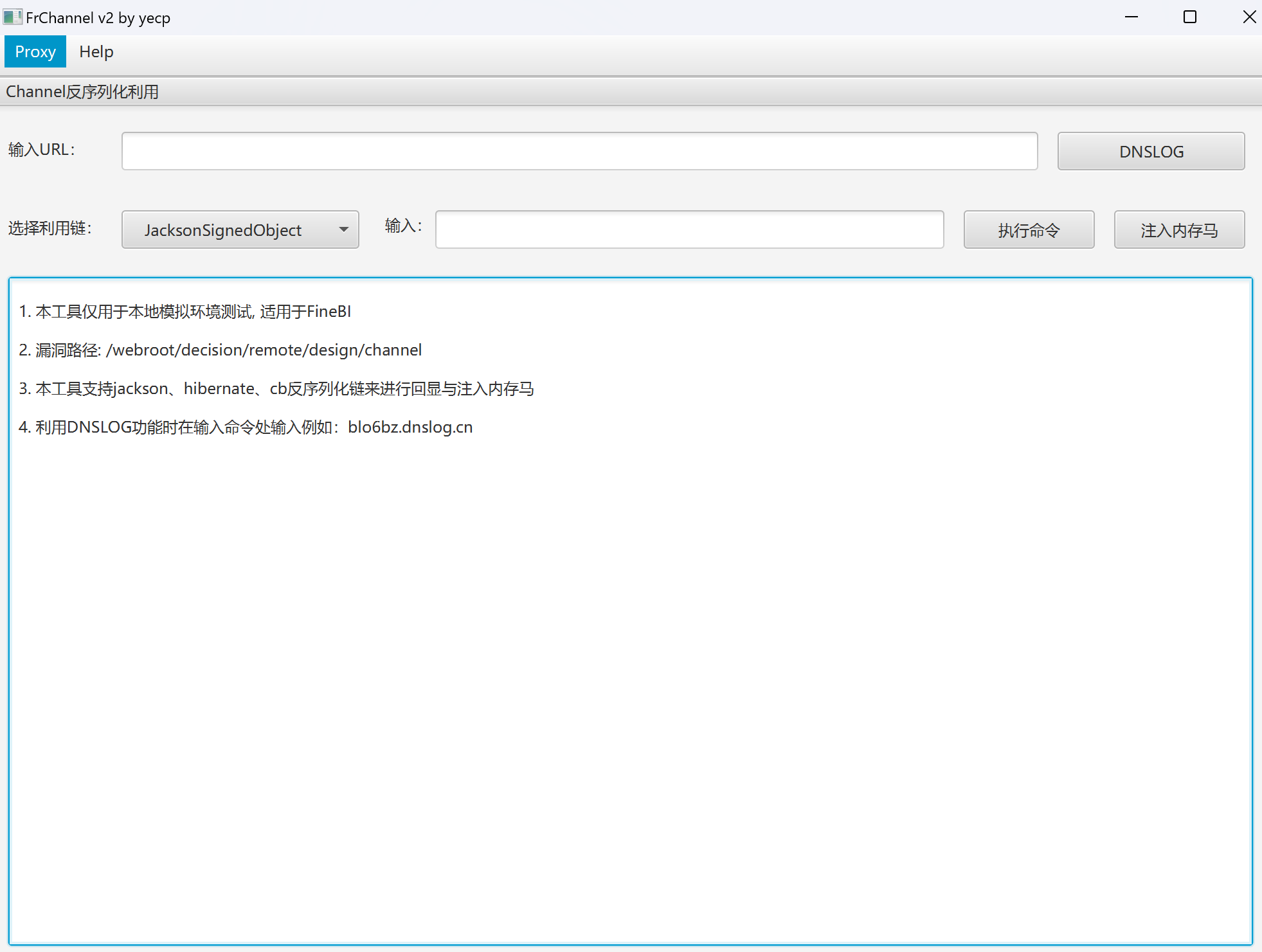Click the 执行命令 button
Viewport: 1262px width, 952px height.
pos(1029,230)
